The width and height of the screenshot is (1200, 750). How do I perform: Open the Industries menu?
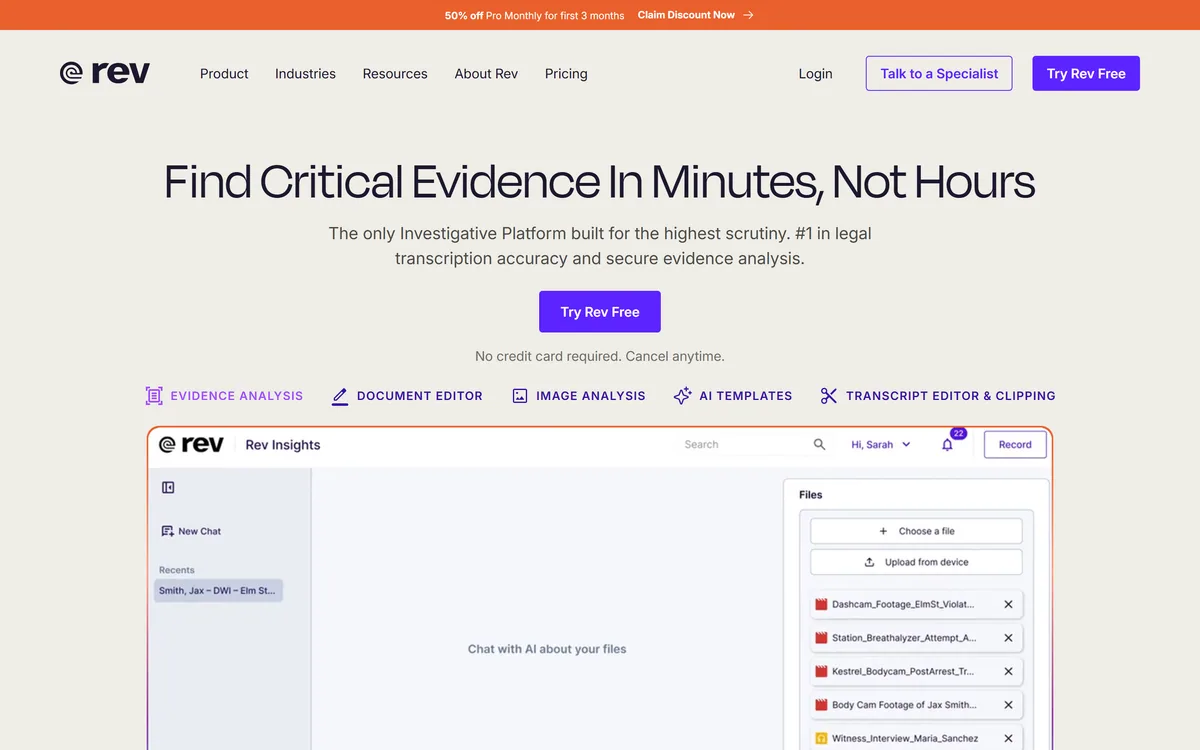tap(305, 74)
